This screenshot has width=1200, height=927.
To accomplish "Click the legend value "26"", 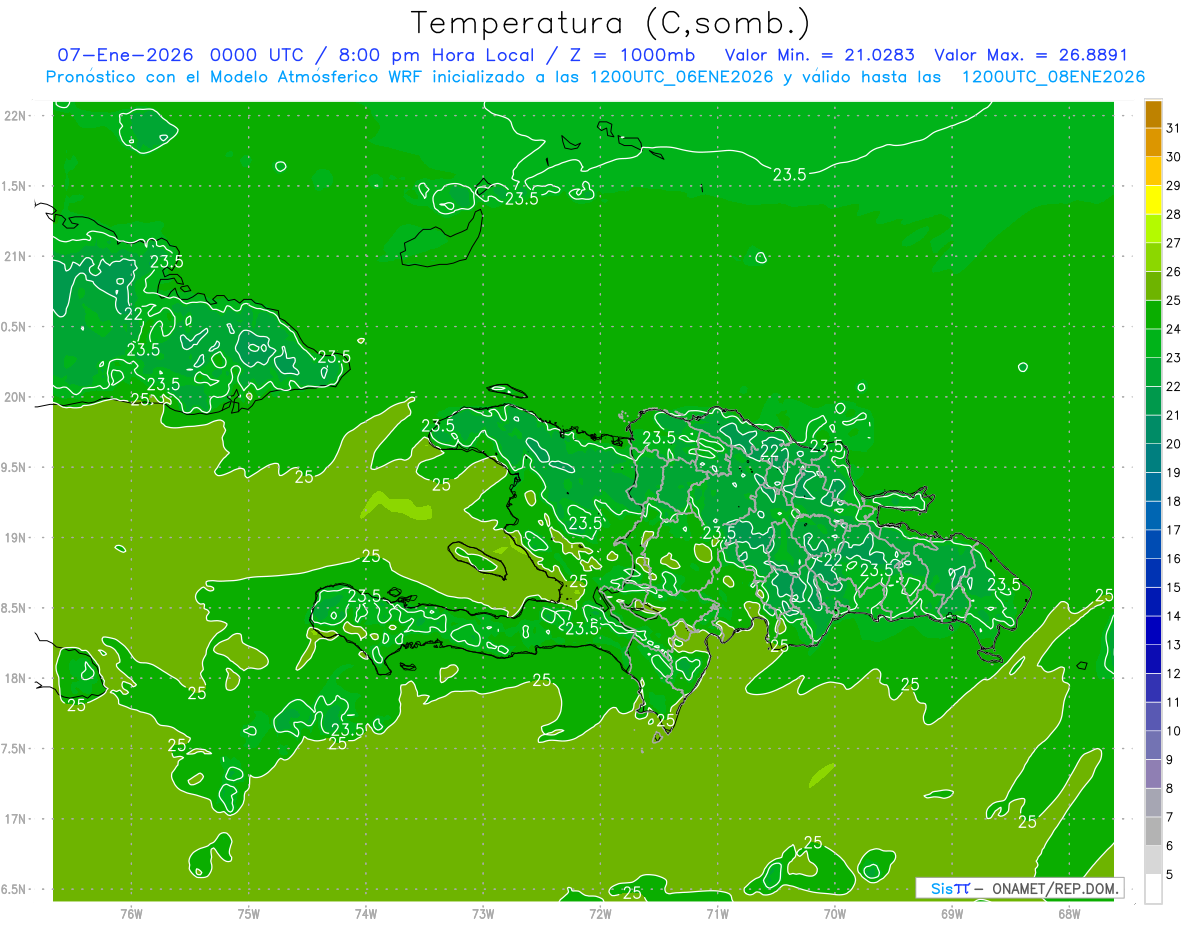I will pos(1174,271).
